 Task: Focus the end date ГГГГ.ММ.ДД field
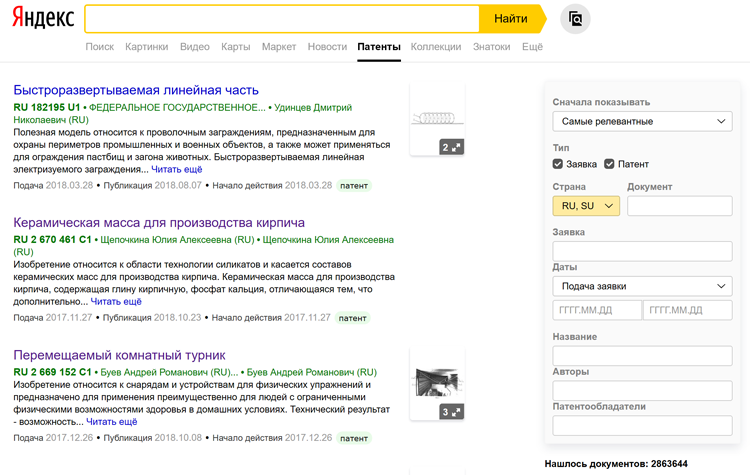pyautogui.click(x=687, y=310)
